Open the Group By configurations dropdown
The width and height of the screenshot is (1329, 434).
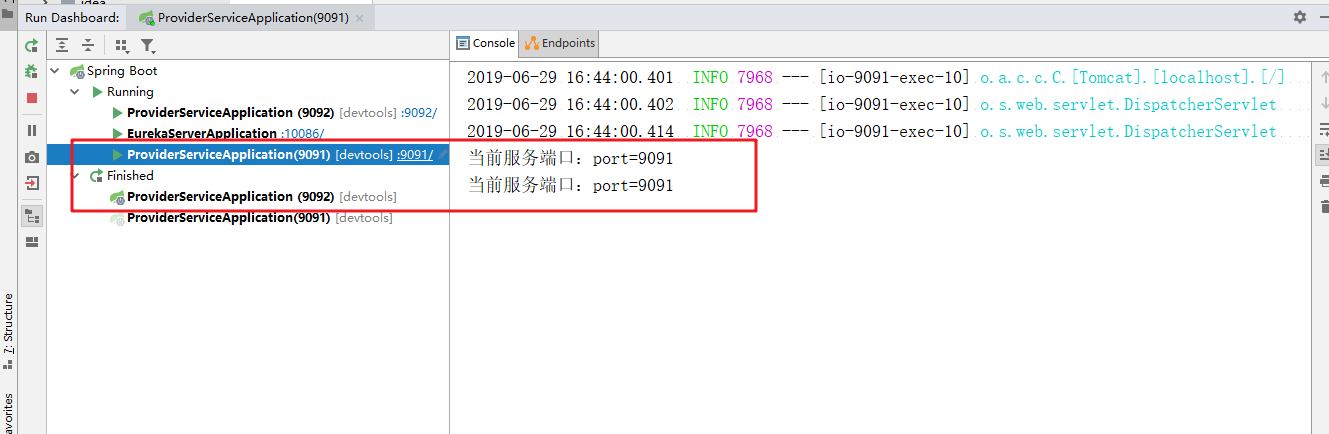pos(122,45)
